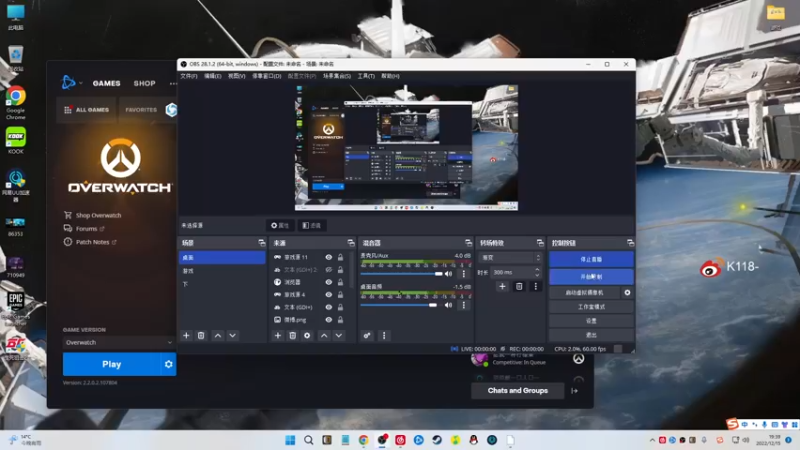Hide the 浏览器 source eye icon
The width and height of the screenshot is (800, 450).
329,282
